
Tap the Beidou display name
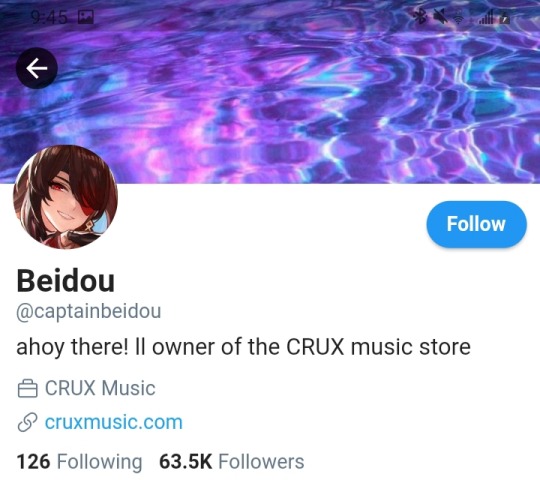pos(65,281)
